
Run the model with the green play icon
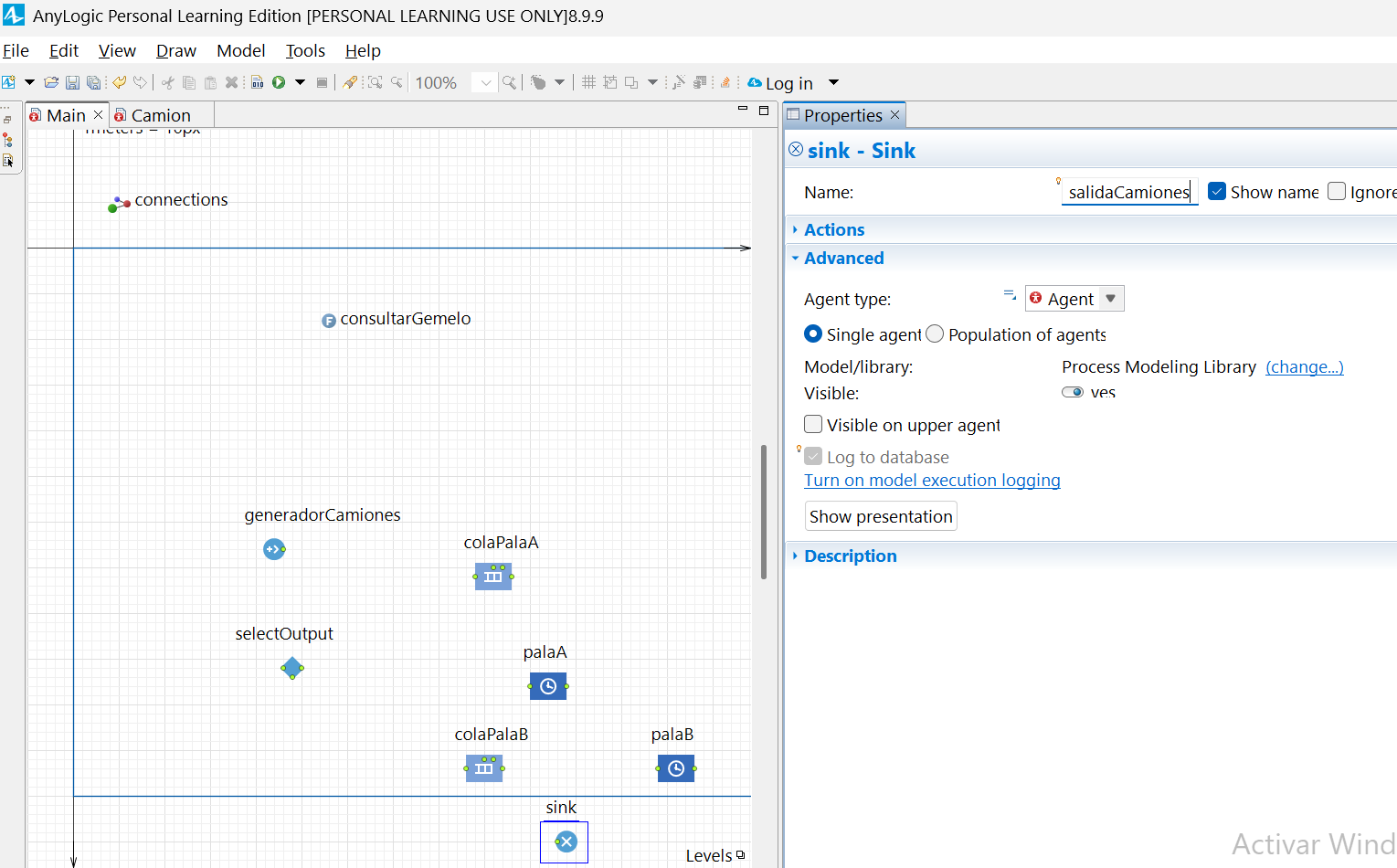click(279, 82)
